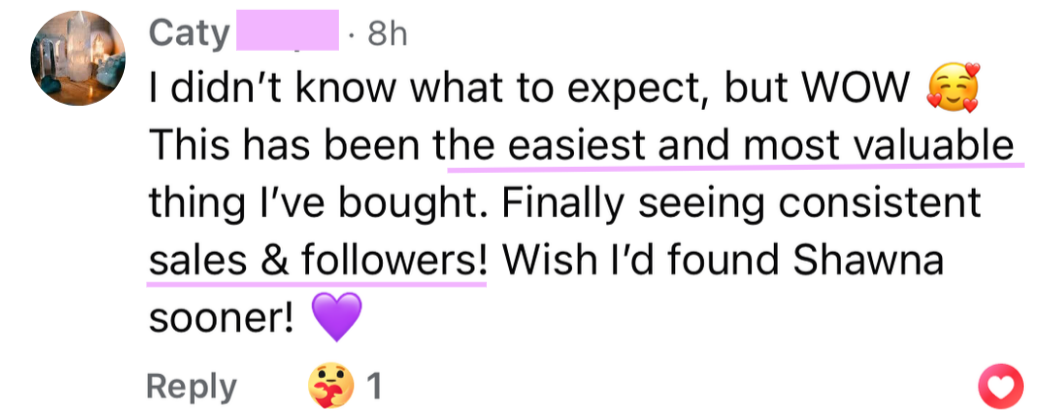Click the phrase "thing I've bought."
Viewport: 1037px width, 410px height.
tap(319, 204)
